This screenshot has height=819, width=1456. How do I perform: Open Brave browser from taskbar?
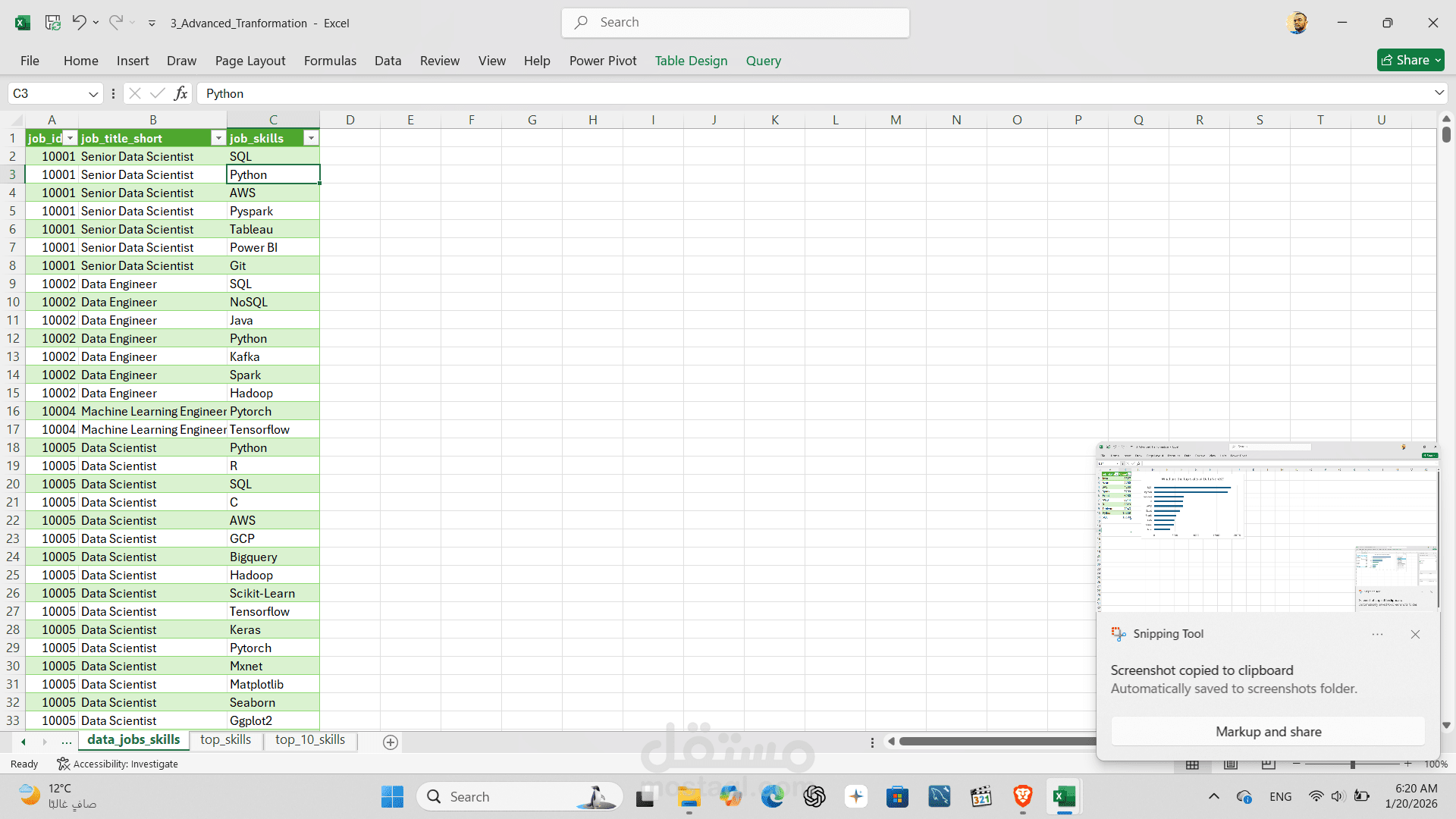[x=1022, y=796]
